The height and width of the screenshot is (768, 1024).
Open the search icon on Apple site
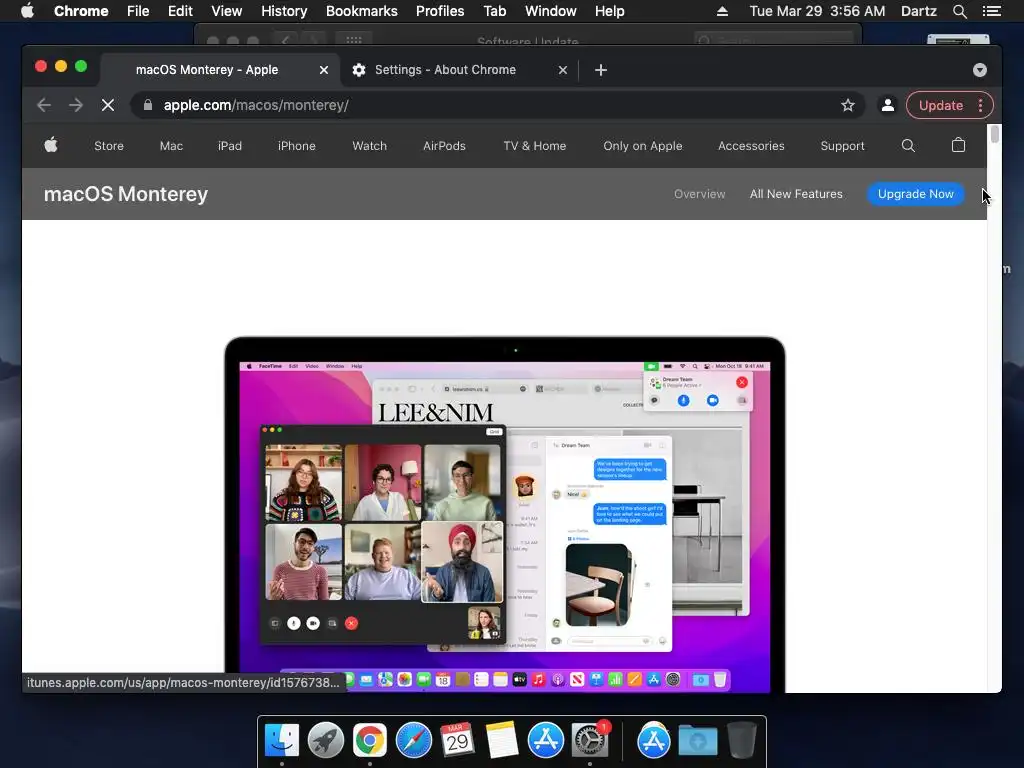click(x=908, y=146)
